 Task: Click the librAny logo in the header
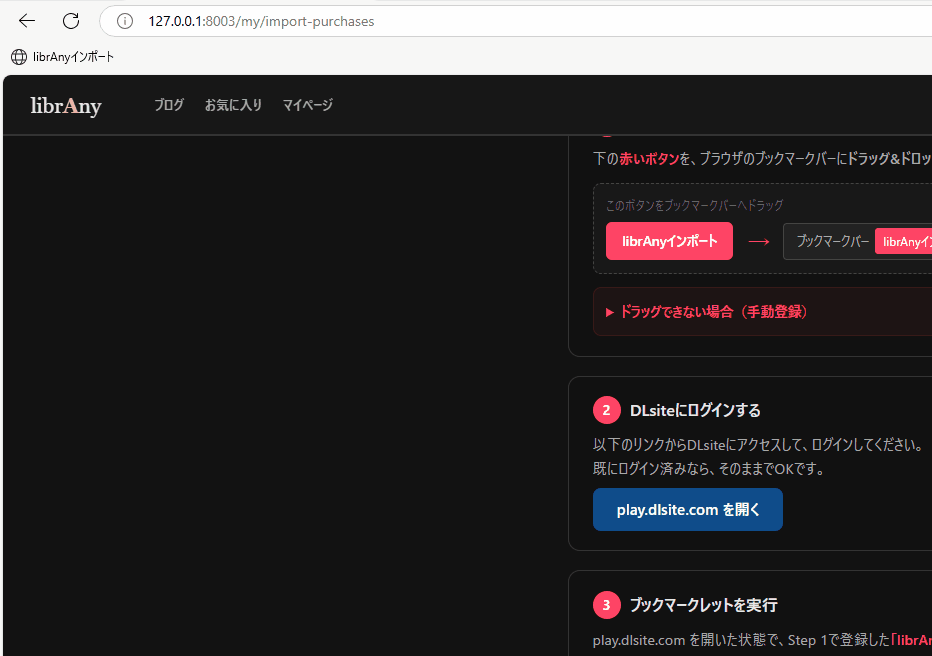(64, 105)
